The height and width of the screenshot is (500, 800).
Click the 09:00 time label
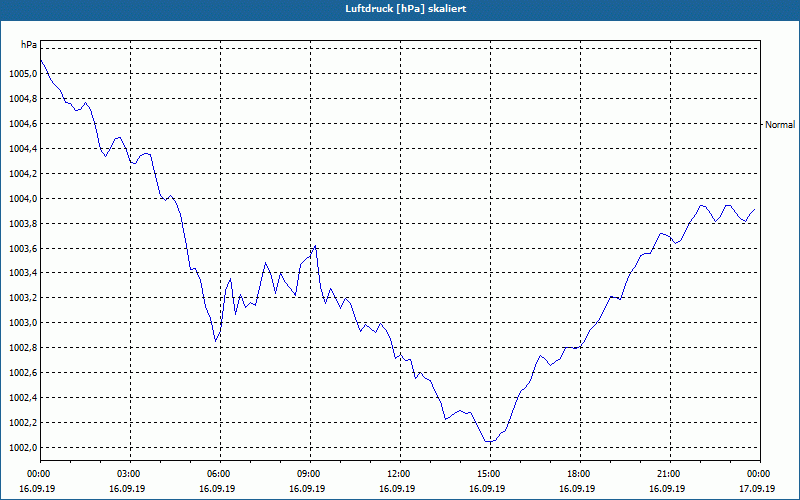click(310, 473)
